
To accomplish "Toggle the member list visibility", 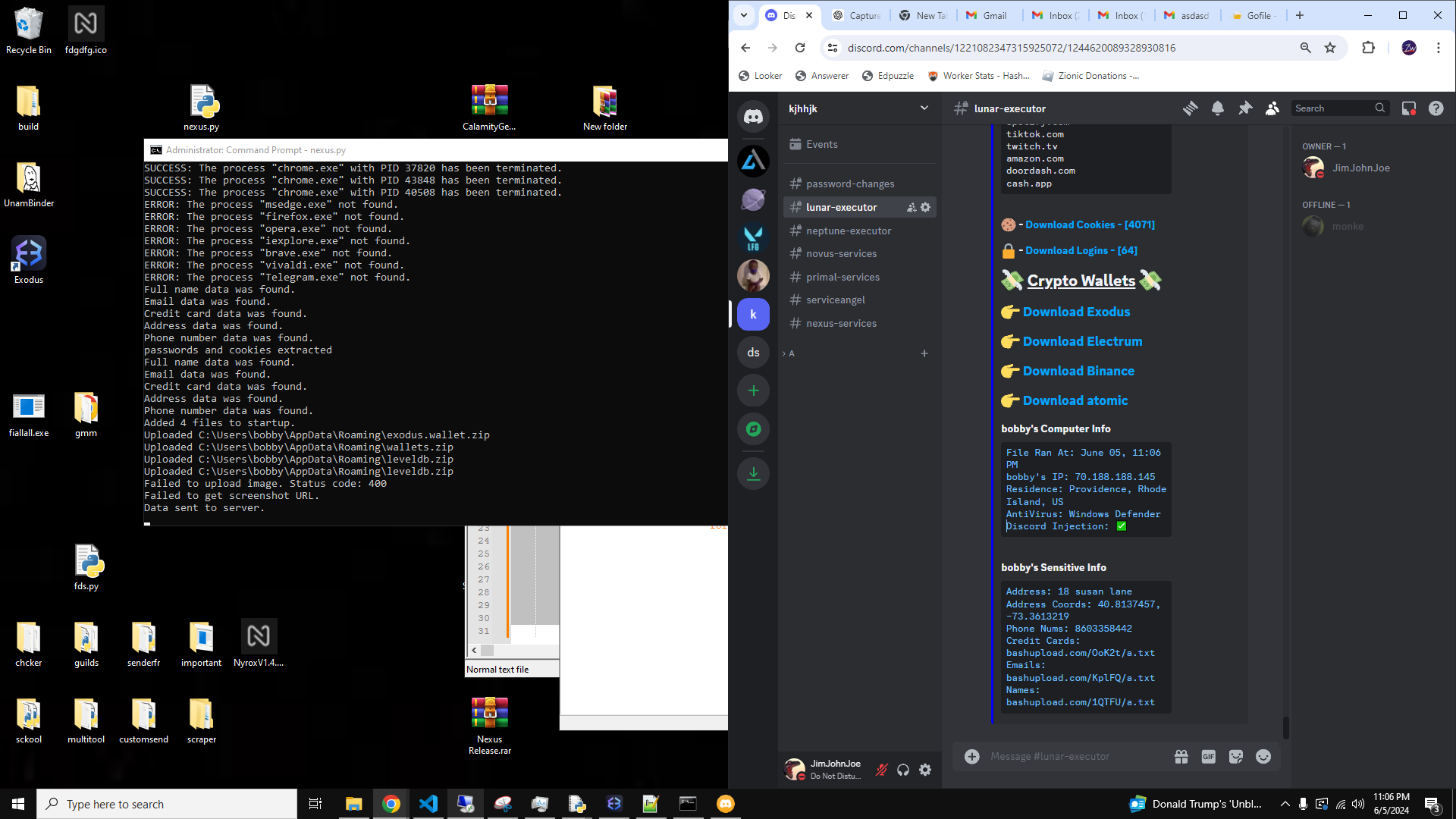I will tap(1272, 108).
